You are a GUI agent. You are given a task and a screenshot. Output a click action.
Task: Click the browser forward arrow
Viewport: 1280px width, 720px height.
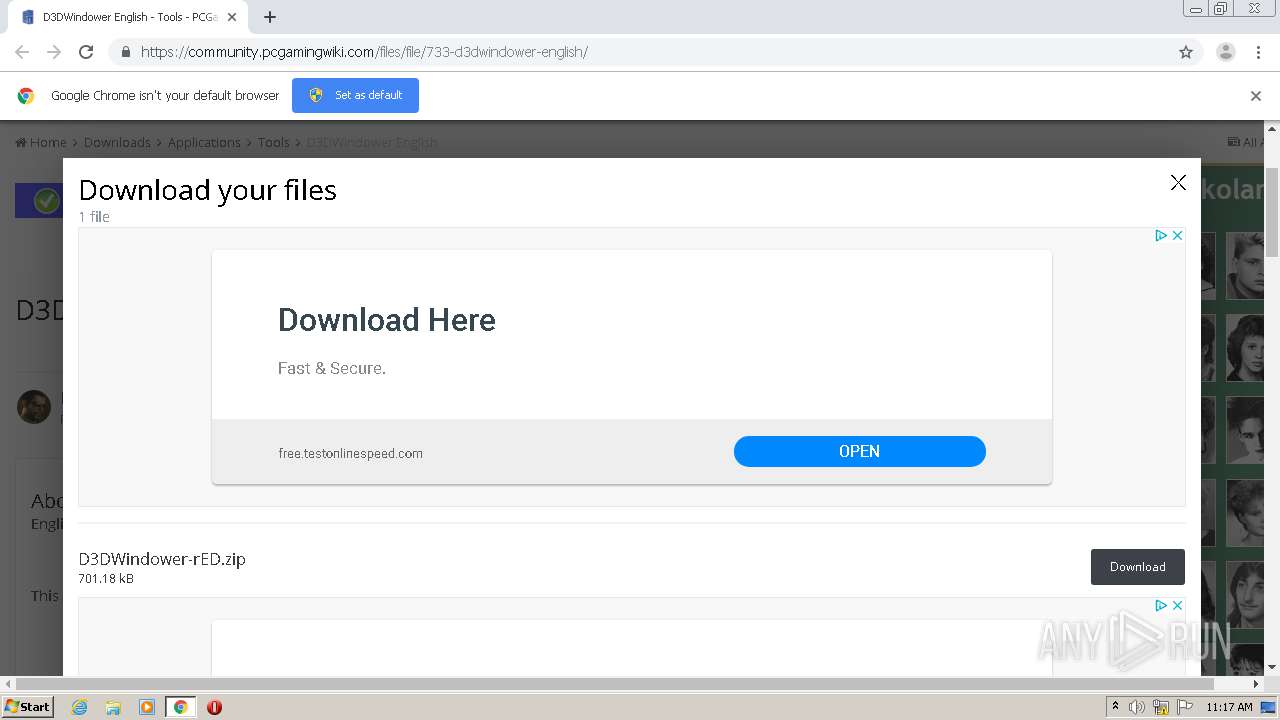coord(54,52)
